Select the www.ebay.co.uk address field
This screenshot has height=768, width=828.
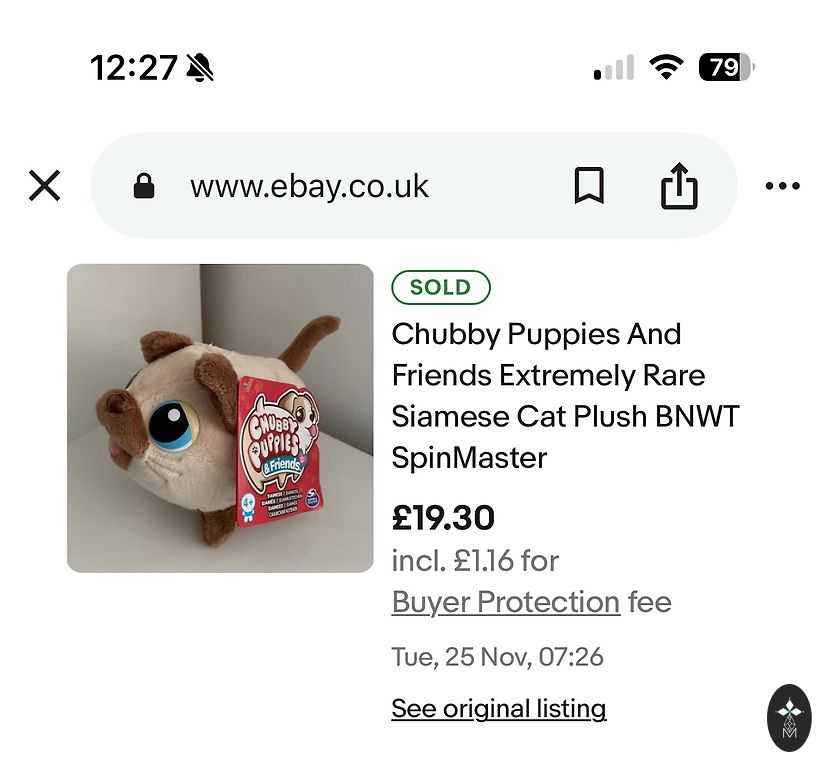click(309, 186)
